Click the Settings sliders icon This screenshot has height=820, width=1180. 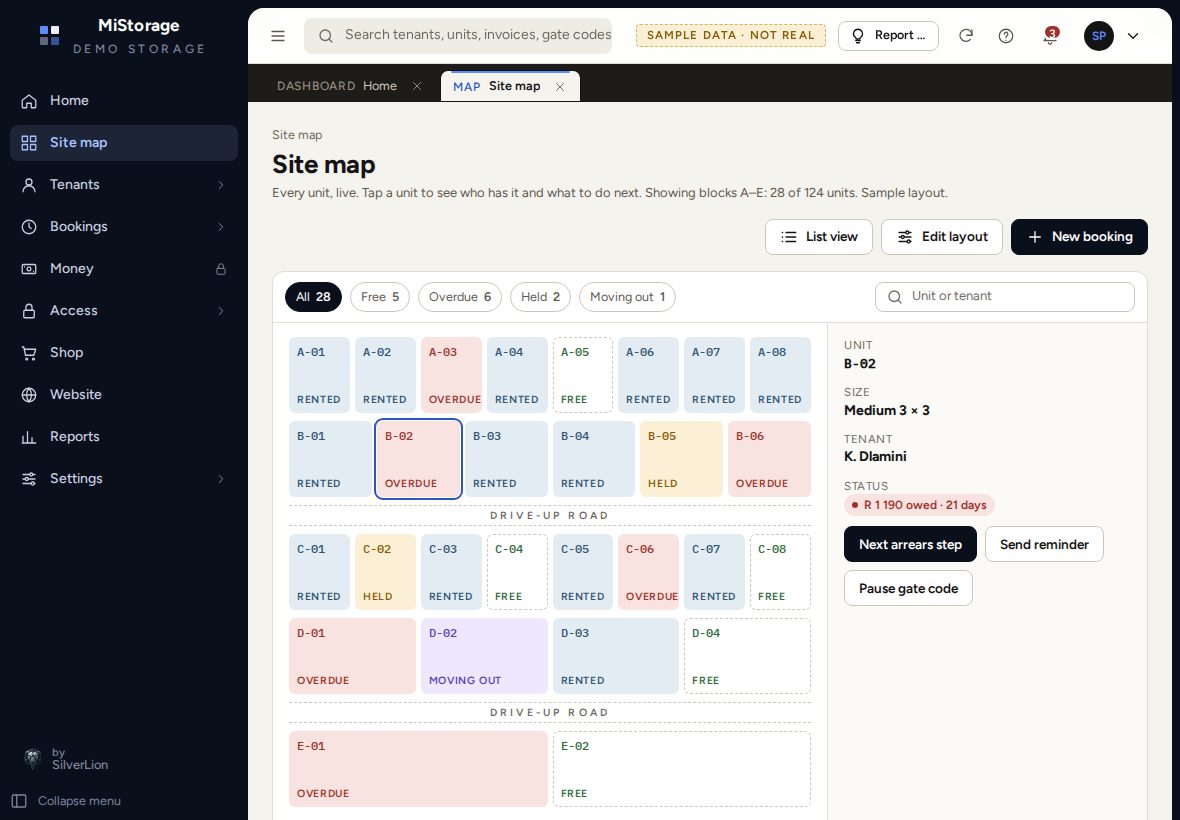[29, 478]
